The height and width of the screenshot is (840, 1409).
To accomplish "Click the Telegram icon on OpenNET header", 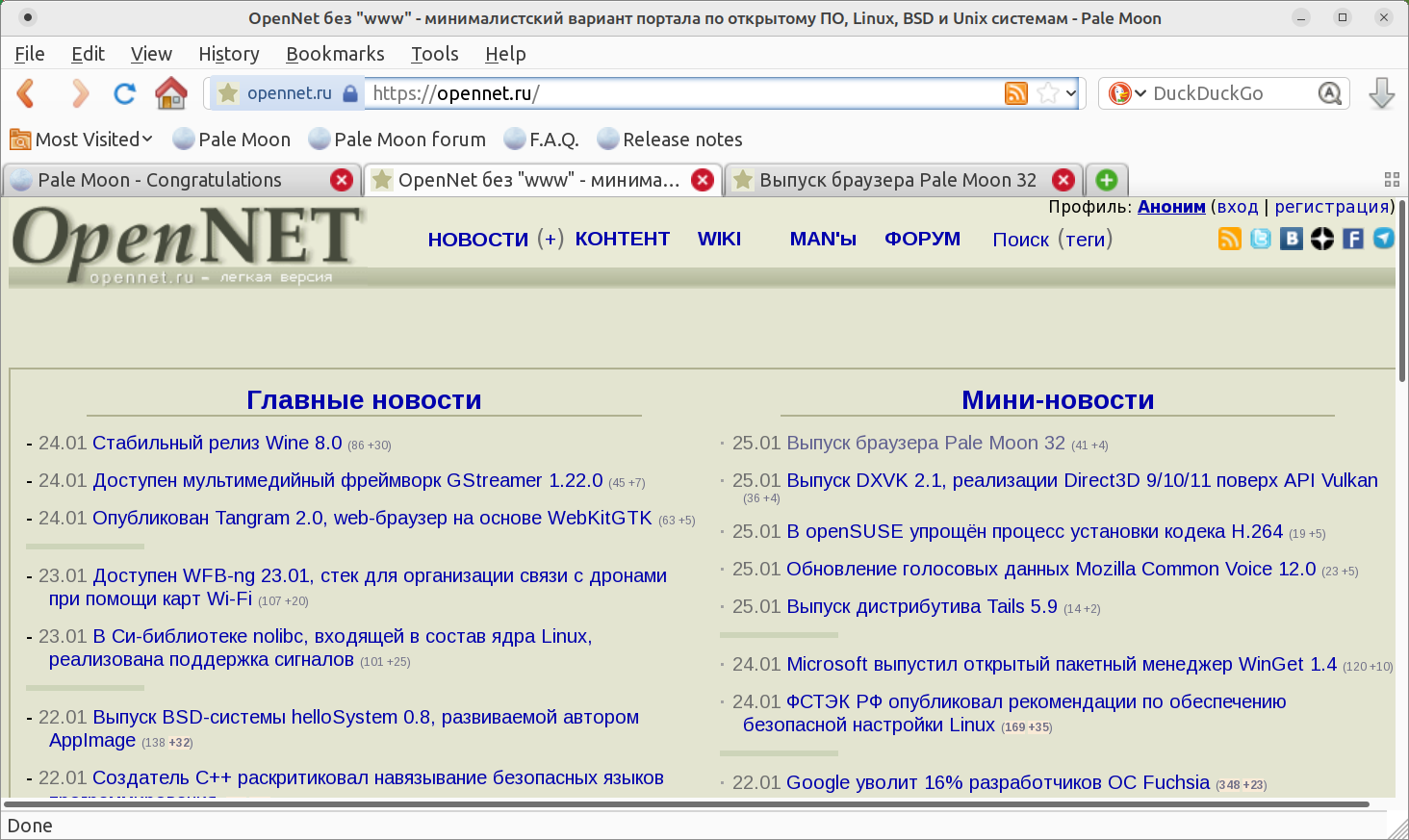I will click(x=1383, y=239).
